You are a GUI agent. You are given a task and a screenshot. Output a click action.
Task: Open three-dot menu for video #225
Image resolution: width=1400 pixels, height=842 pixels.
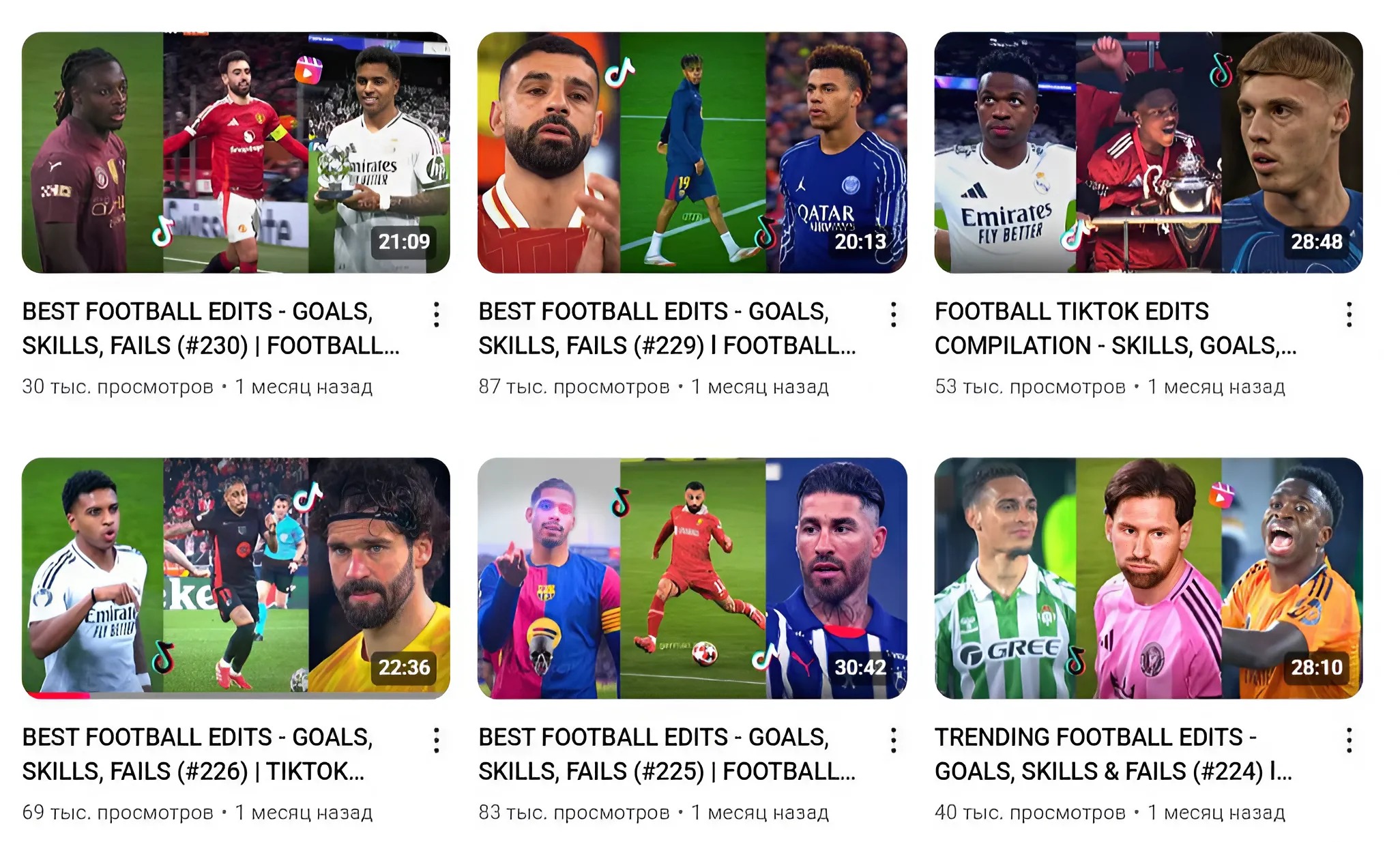click(893, 740)
